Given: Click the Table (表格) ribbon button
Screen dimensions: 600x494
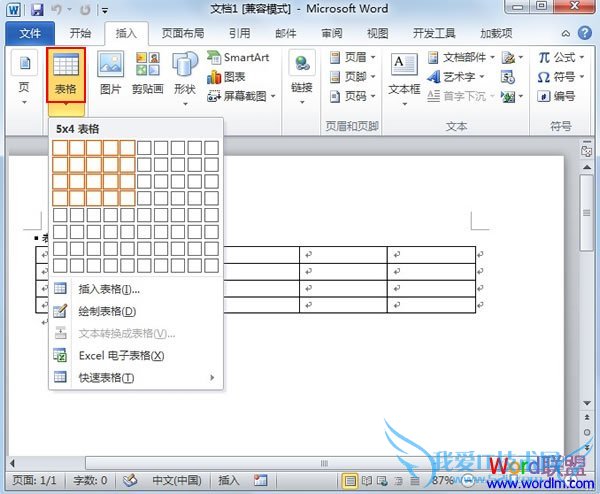Looking at the screenshot, I should (x=65, y=75).
